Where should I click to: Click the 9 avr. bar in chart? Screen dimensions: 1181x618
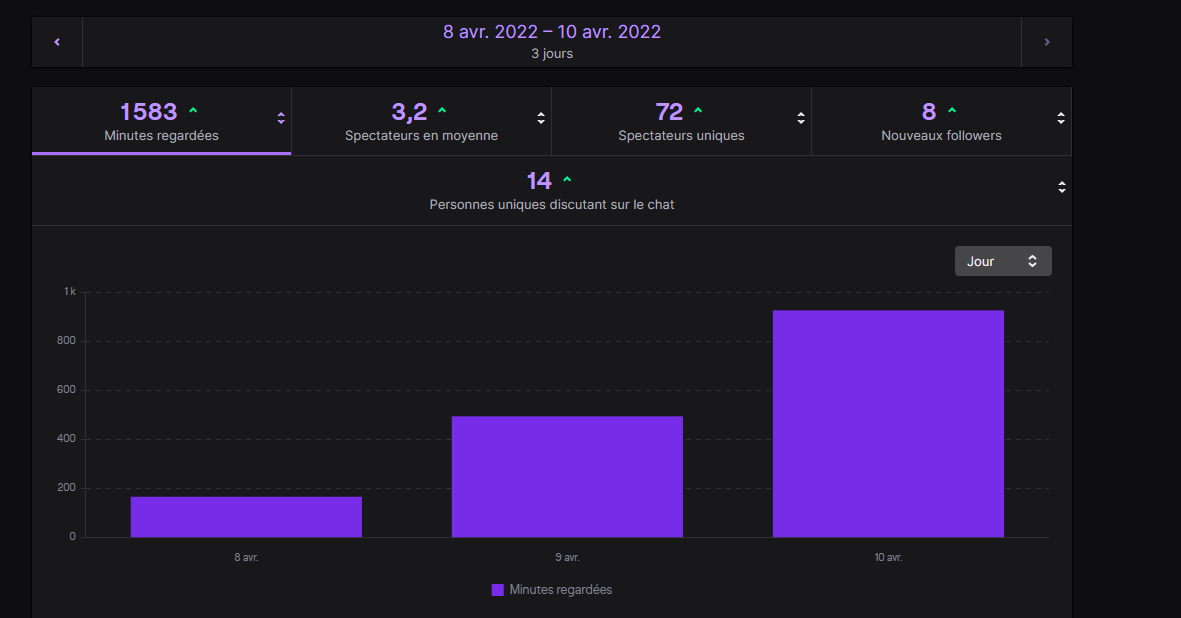point(567,476)
